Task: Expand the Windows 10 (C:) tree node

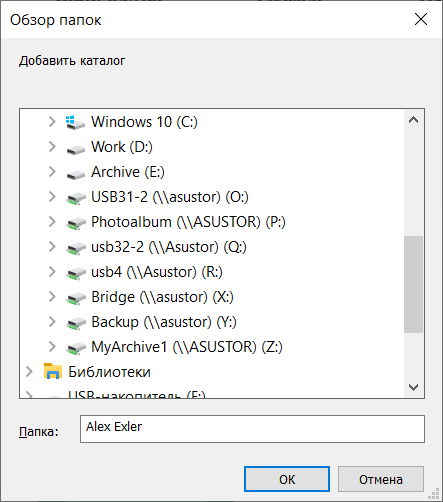Action: pyautogui.click(x=52, y=121)
